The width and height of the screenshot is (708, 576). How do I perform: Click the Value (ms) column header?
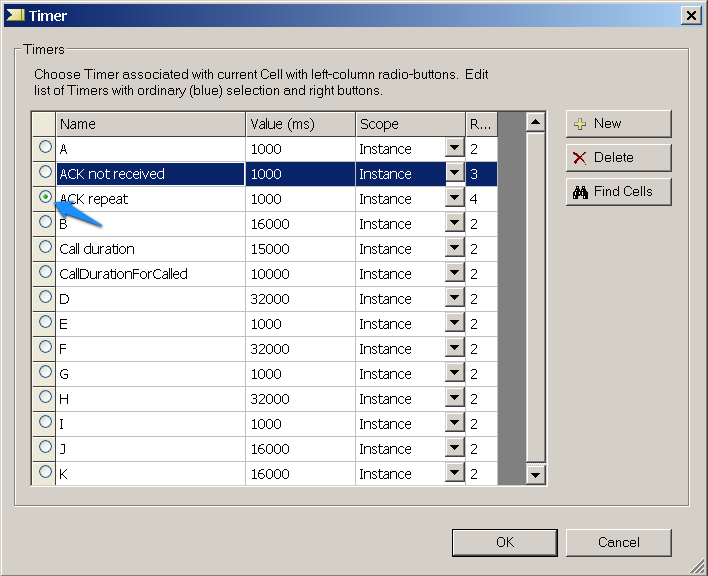click(300, 124)
